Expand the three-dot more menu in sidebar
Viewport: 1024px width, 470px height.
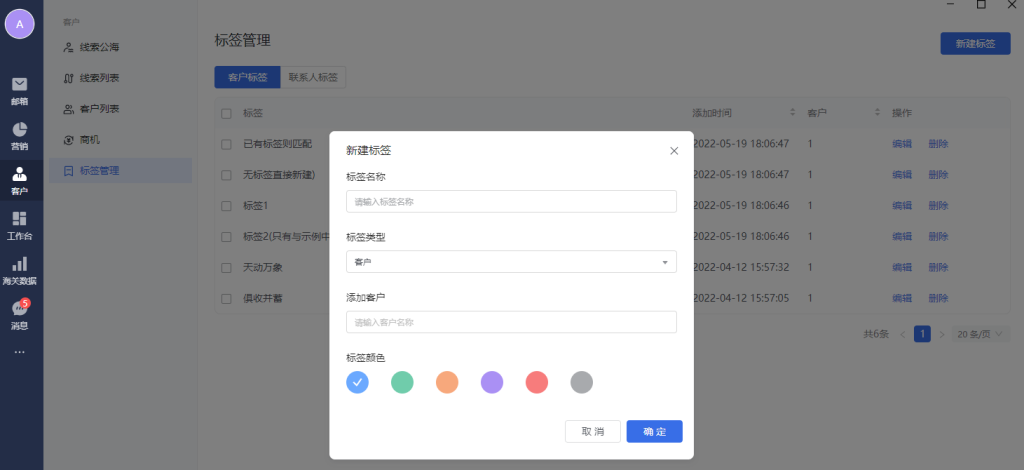(x=20, y=351)
